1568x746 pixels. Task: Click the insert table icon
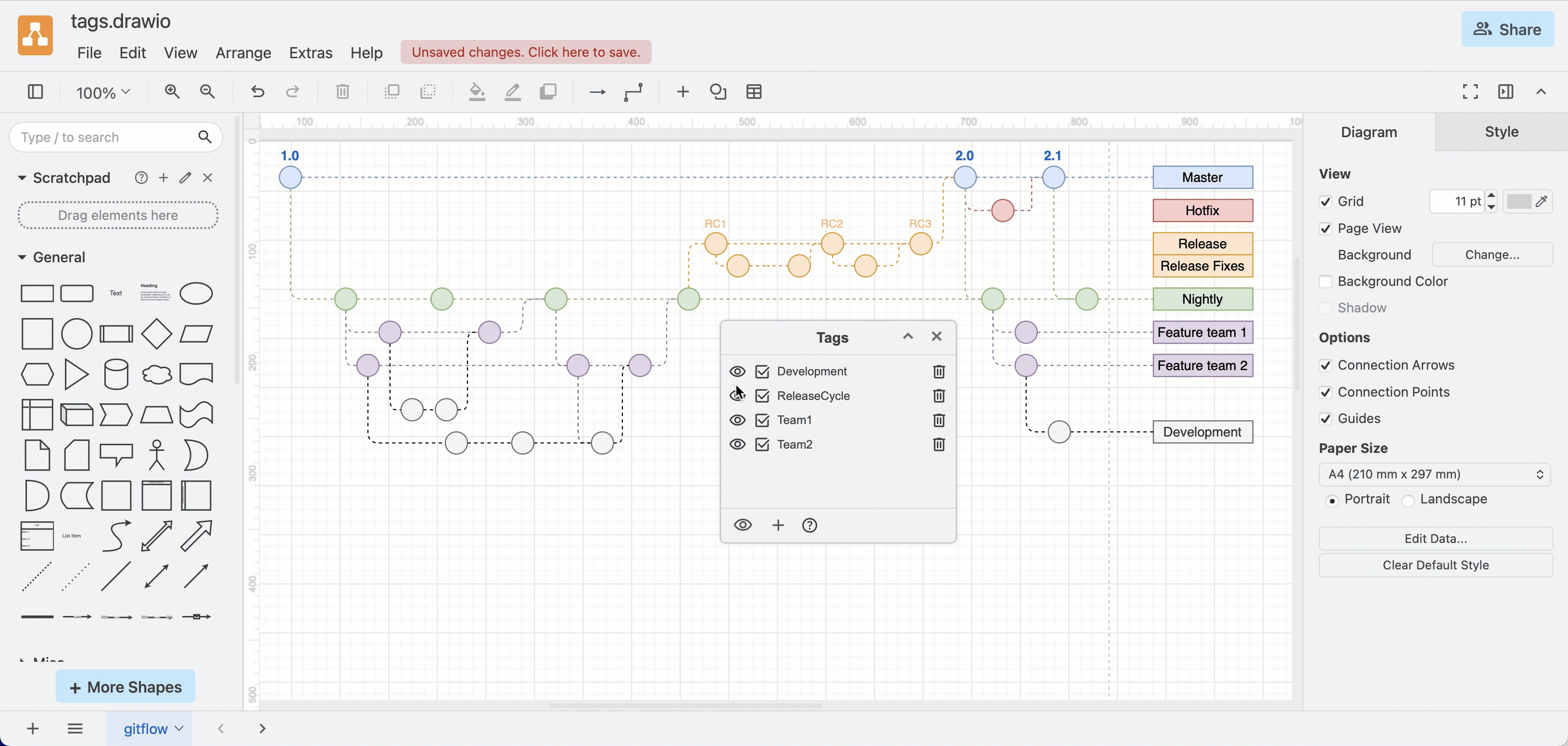[754, 92]
